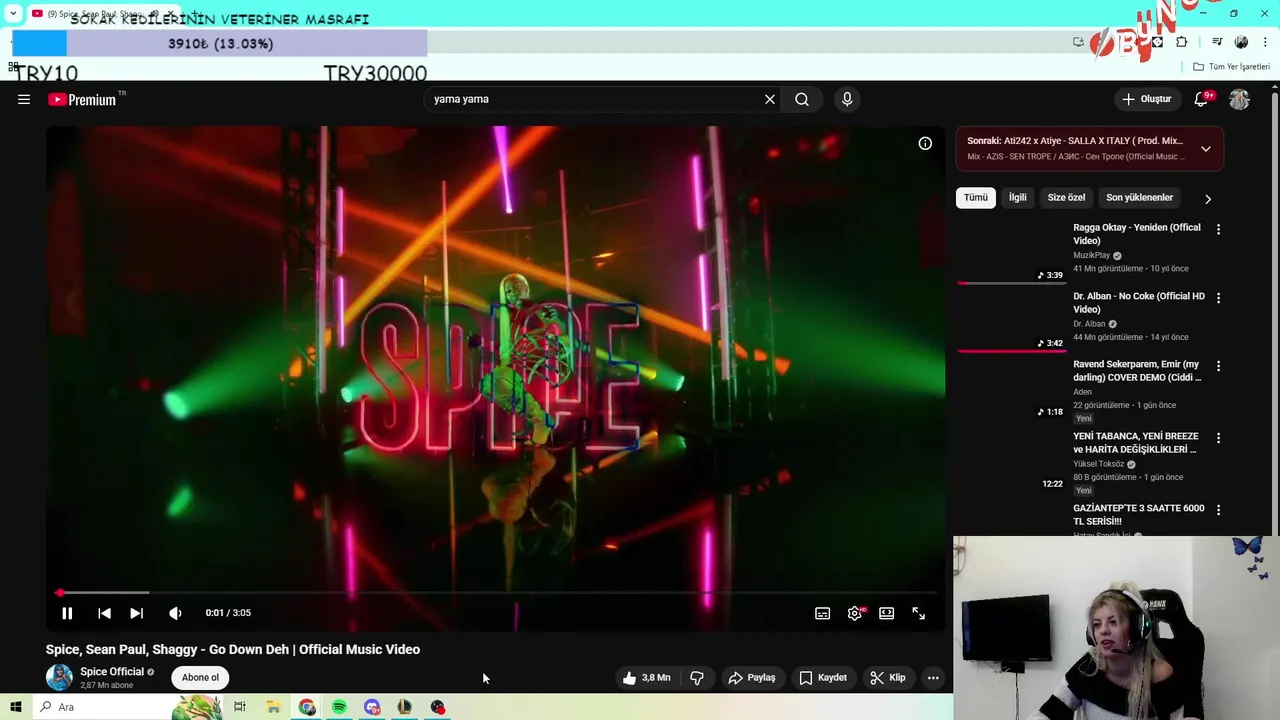Screen dimensions: 1280x720
Task: Select the Tümü filter chip
Action: (x=976, y=197)
